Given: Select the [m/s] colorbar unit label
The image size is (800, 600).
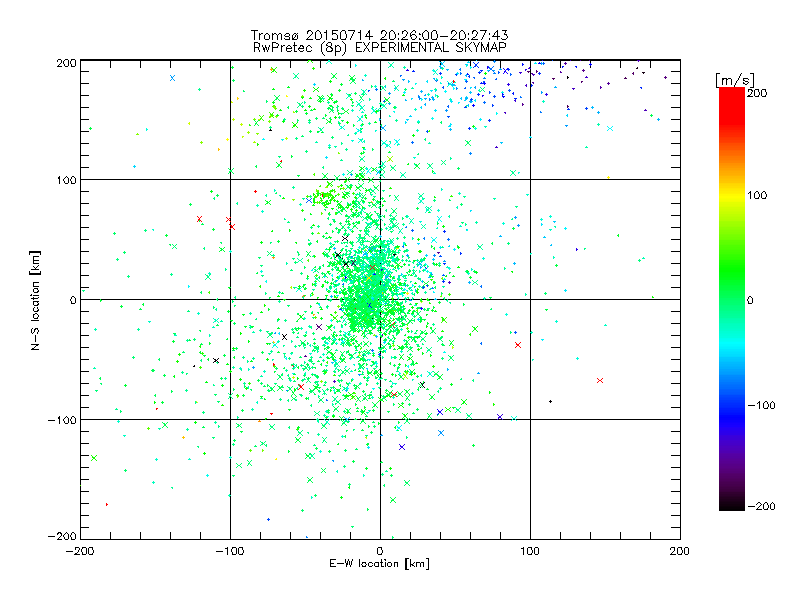Looking at the screenshot, I should tap(735, 80).
